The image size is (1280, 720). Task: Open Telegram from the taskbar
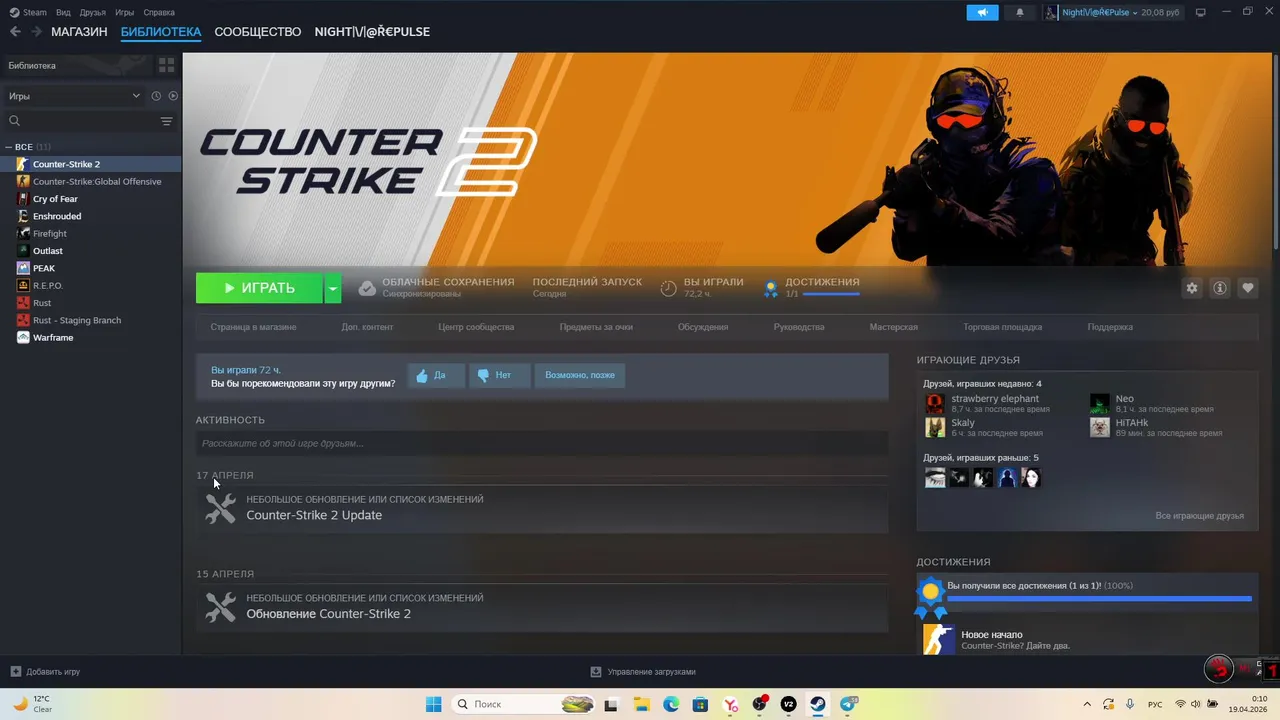tap(848, 704)
